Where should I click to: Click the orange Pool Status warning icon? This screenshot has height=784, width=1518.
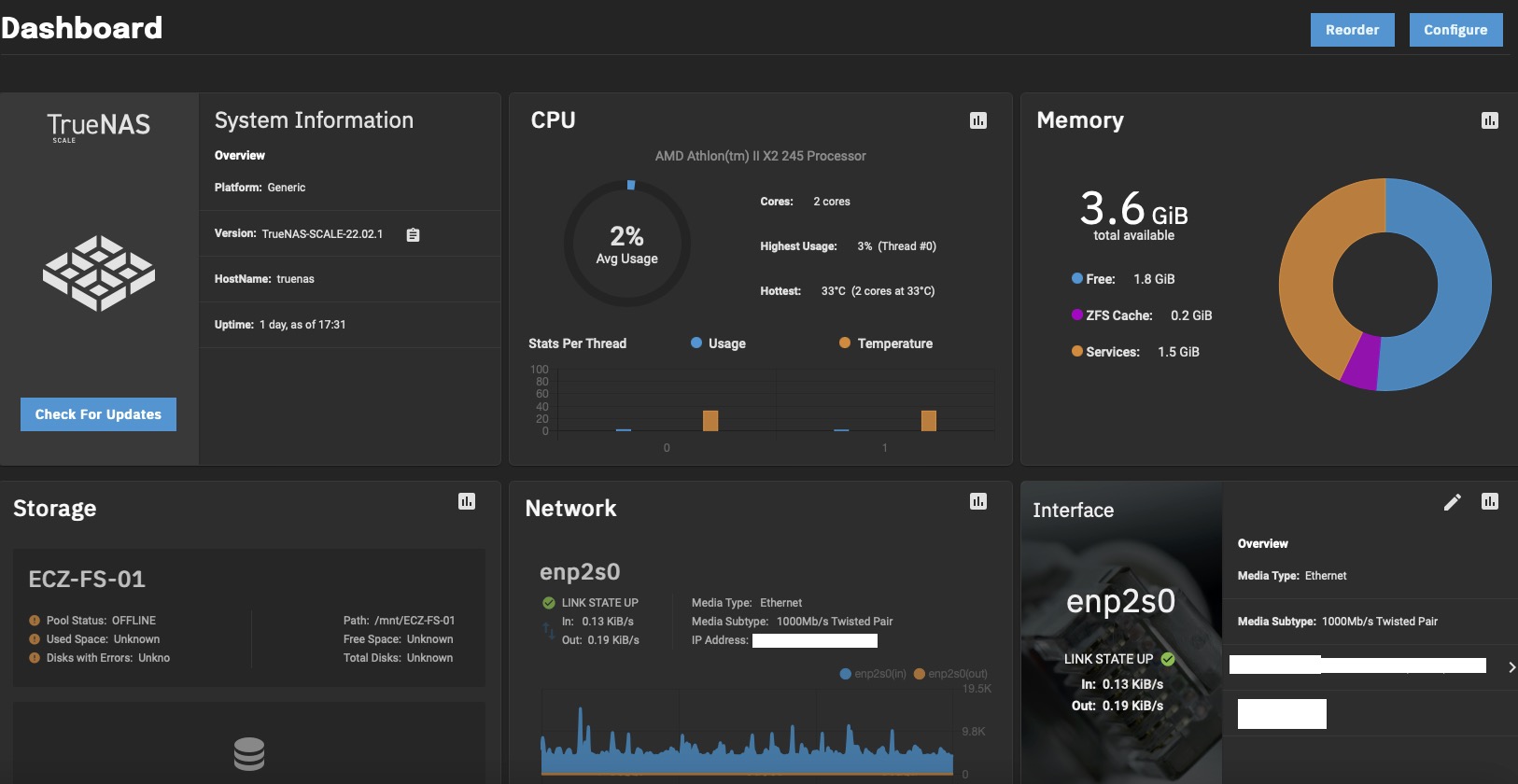(x=35, y=621)
